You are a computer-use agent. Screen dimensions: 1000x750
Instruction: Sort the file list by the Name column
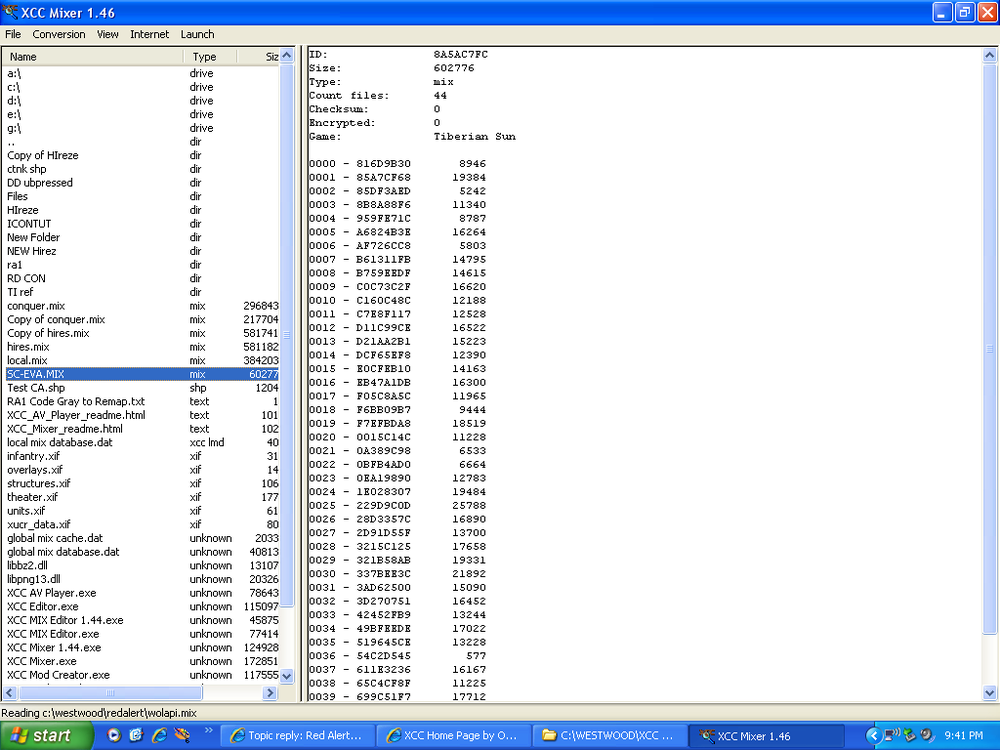93,57
